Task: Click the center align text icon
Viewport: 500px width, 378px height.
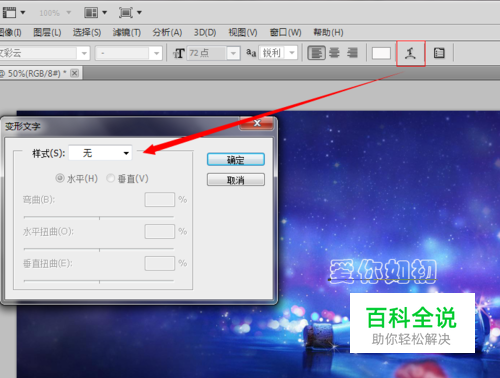Action: tap(334, 53)
